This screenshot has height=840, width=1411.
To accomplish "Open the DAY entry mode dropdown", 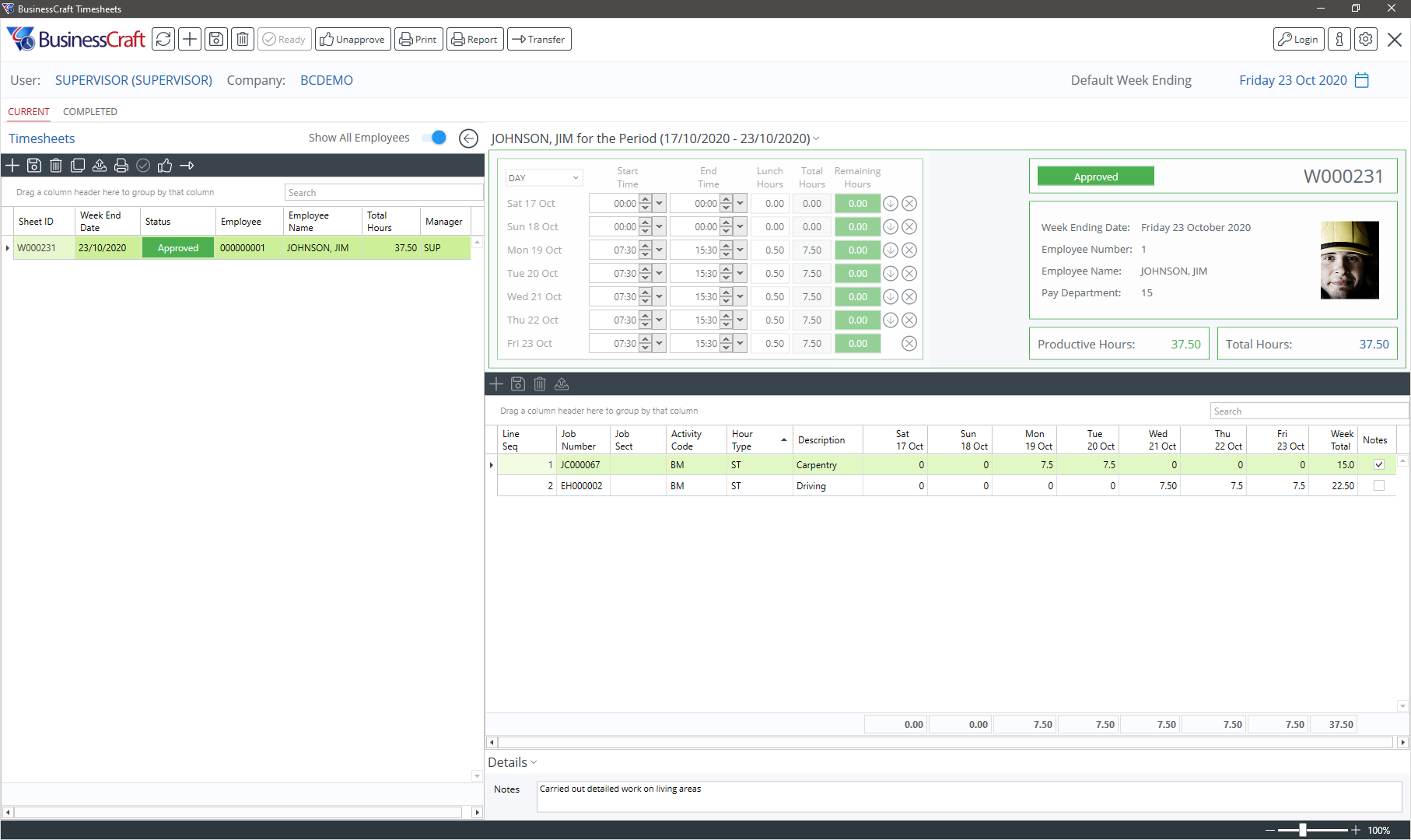I will [544, 178].
